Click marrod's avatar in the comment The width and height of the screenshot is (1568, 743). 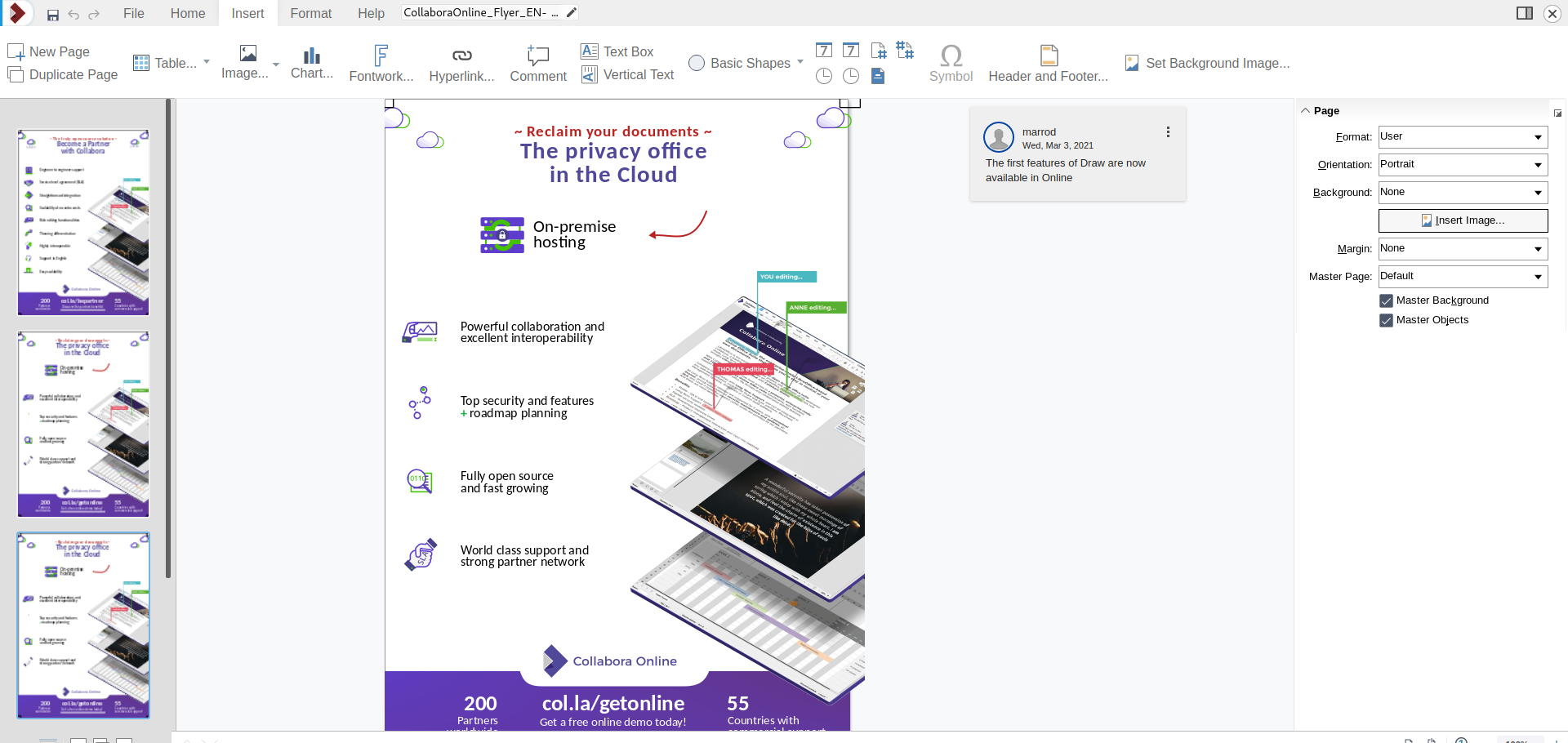click(999, 137)
